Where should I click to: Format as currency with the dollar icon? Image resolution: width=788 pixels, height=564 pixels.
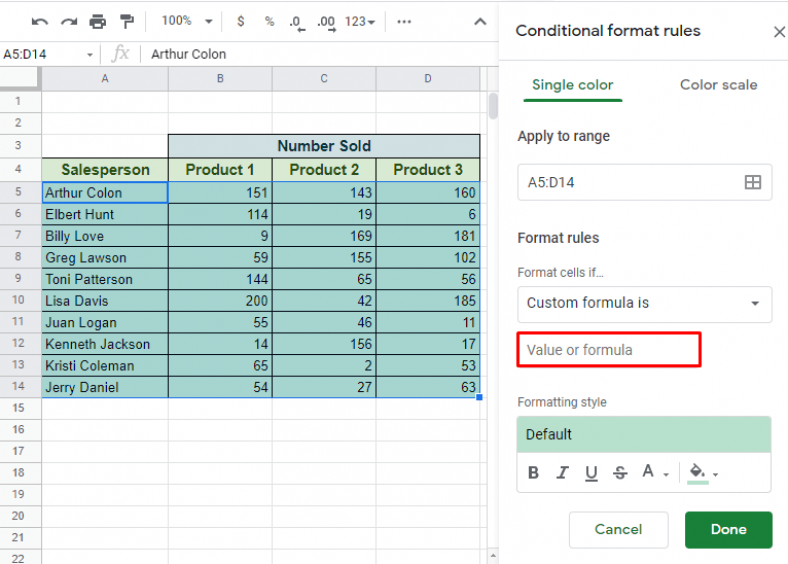point(240,21)
